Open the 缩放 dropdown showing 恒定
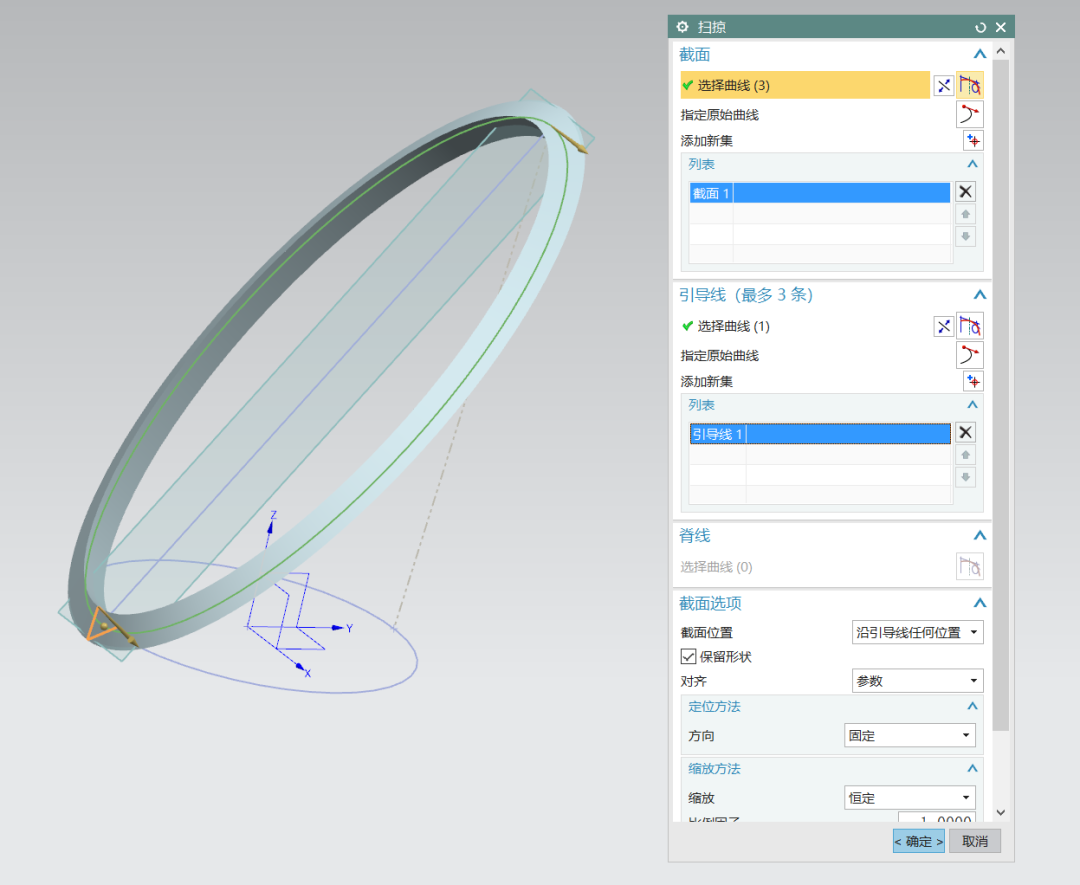 (910, 798)
